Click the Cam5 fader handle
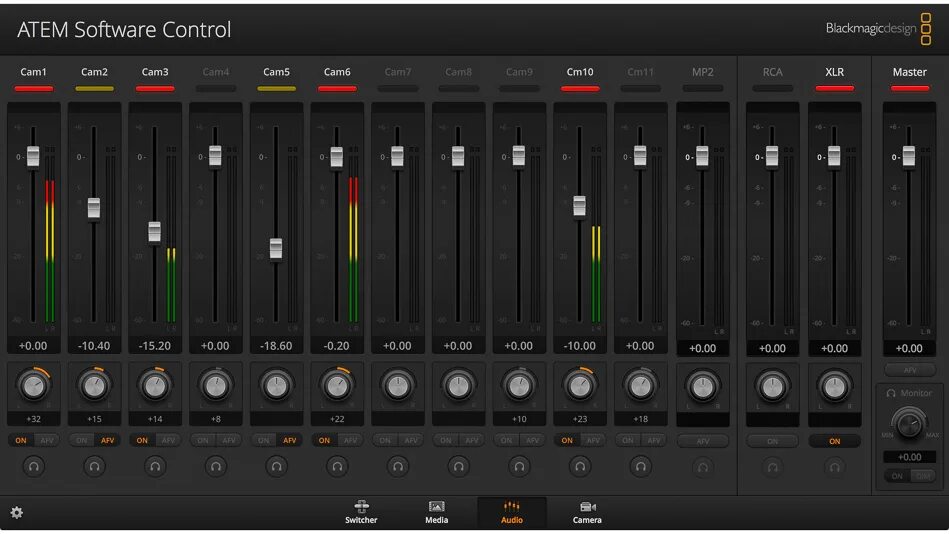The height and width of the screenshot is (534, 949). click(276, 248)
